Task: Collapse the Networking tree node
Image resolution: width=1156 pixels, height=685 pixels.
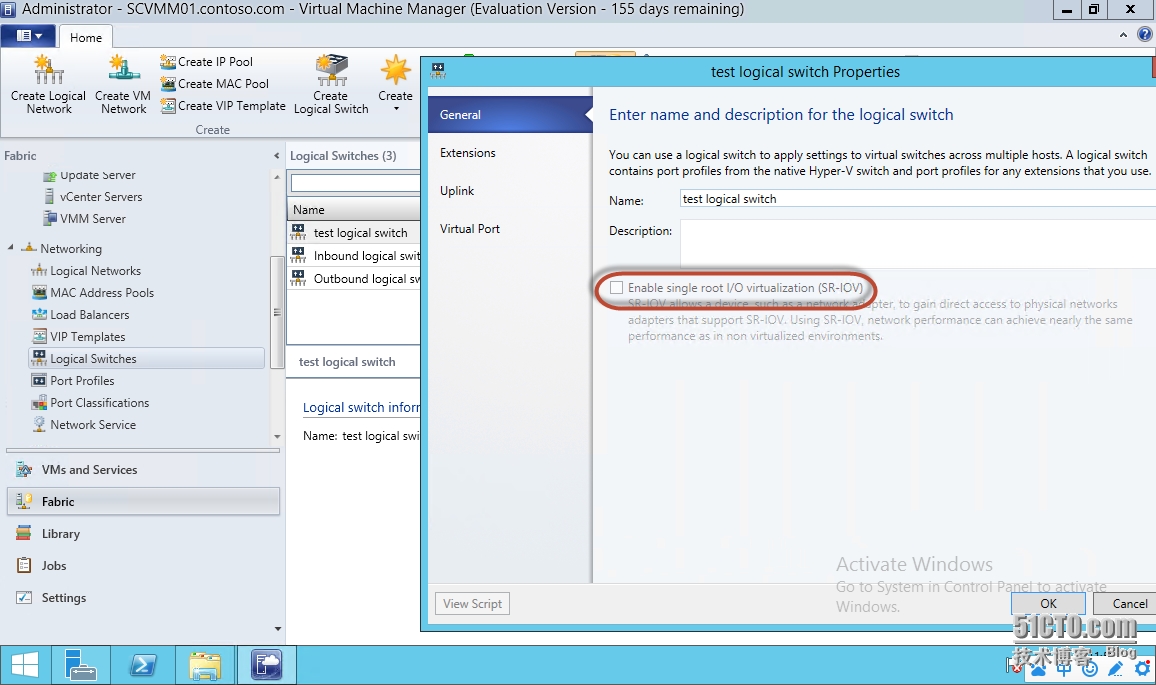Action: (x=10, y=248)
